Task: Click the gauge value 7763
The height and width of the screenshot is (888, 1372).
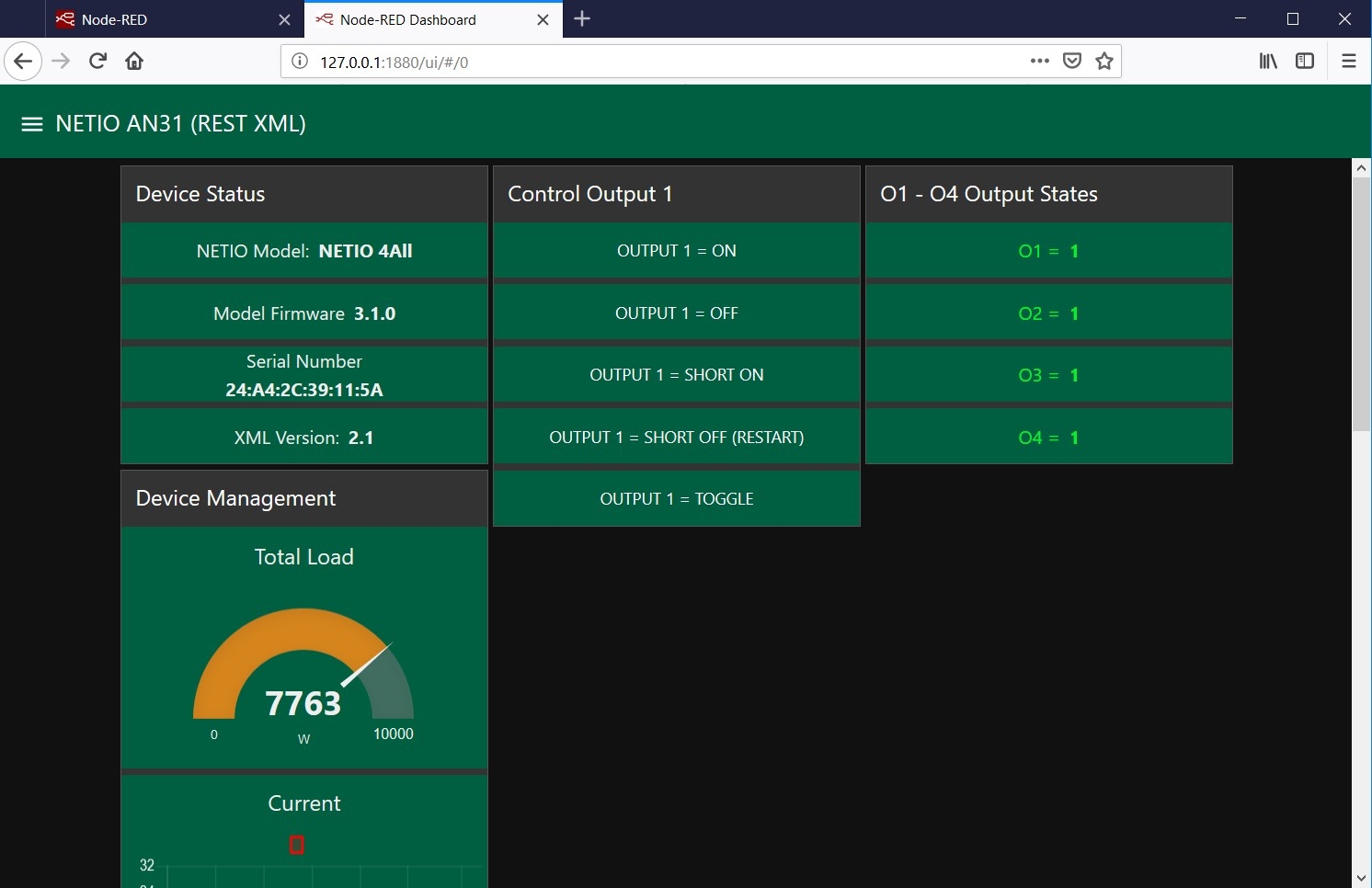Action: (303, 703)
